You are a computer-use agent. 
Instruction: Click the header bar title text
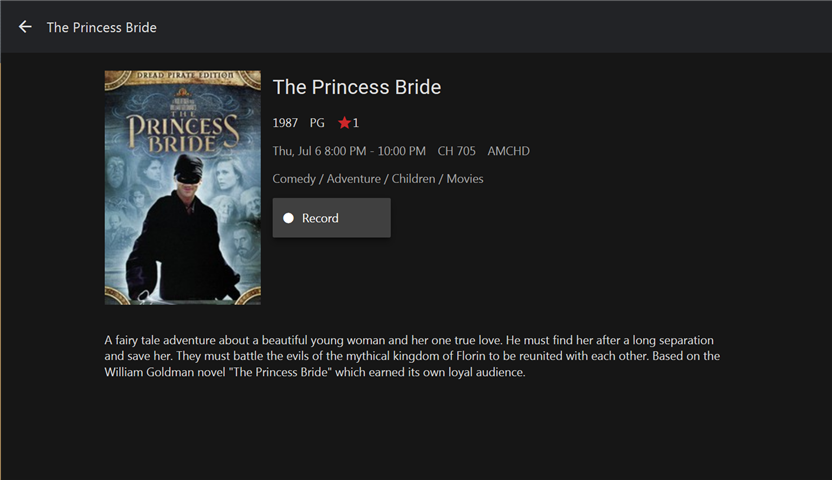click(x=102, y=27)
